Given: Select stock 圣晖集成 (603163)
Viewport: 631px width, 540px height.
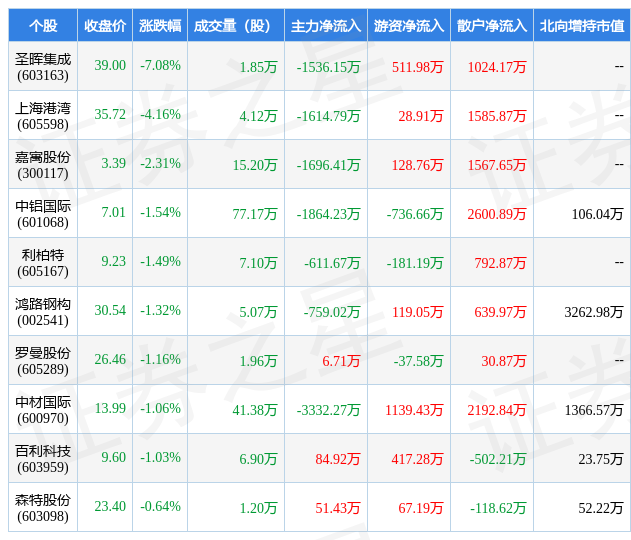Looking at the screenshot, I should (43, 67).
